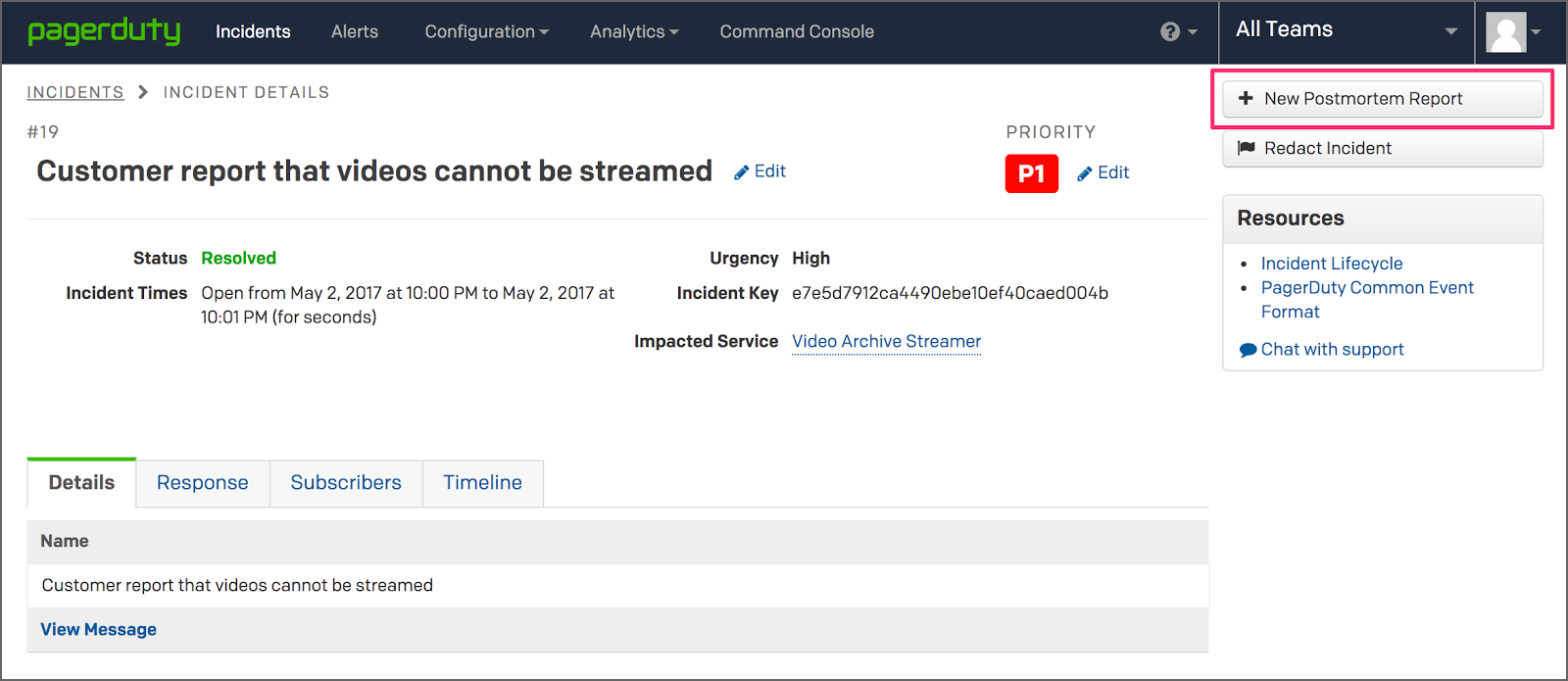Expand the Configuration dropdown menu

click(486, 31)
